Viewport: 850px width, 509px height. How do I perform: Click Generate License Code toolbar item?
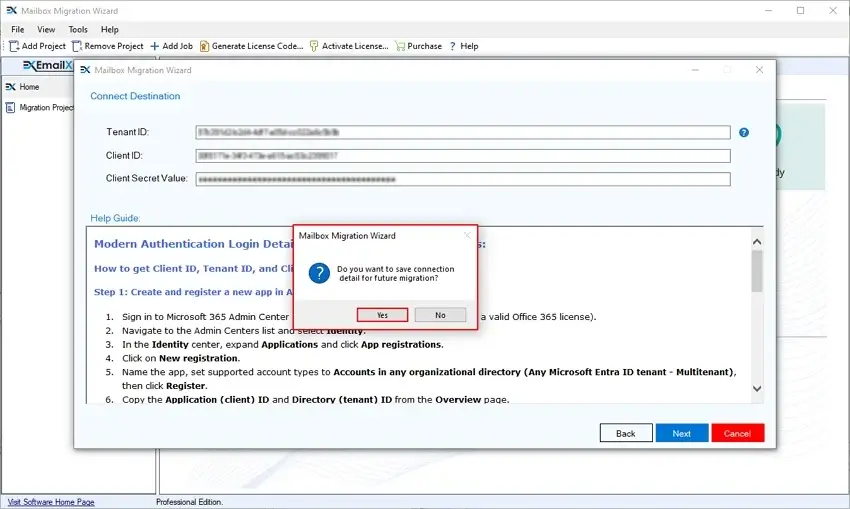pos(252,46)
